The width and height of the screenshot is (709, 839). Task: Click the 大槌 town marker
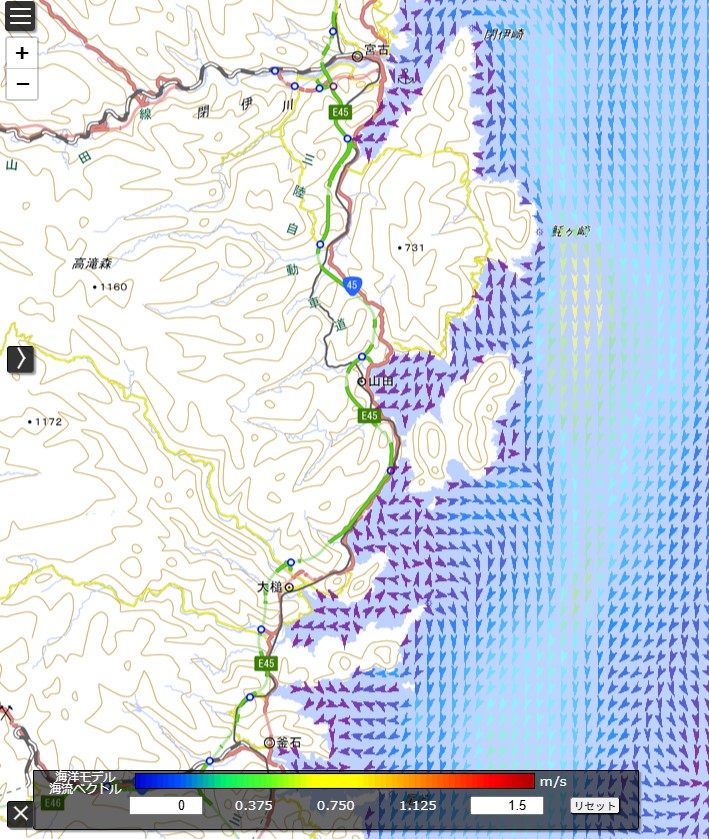[x=289, y=588]
